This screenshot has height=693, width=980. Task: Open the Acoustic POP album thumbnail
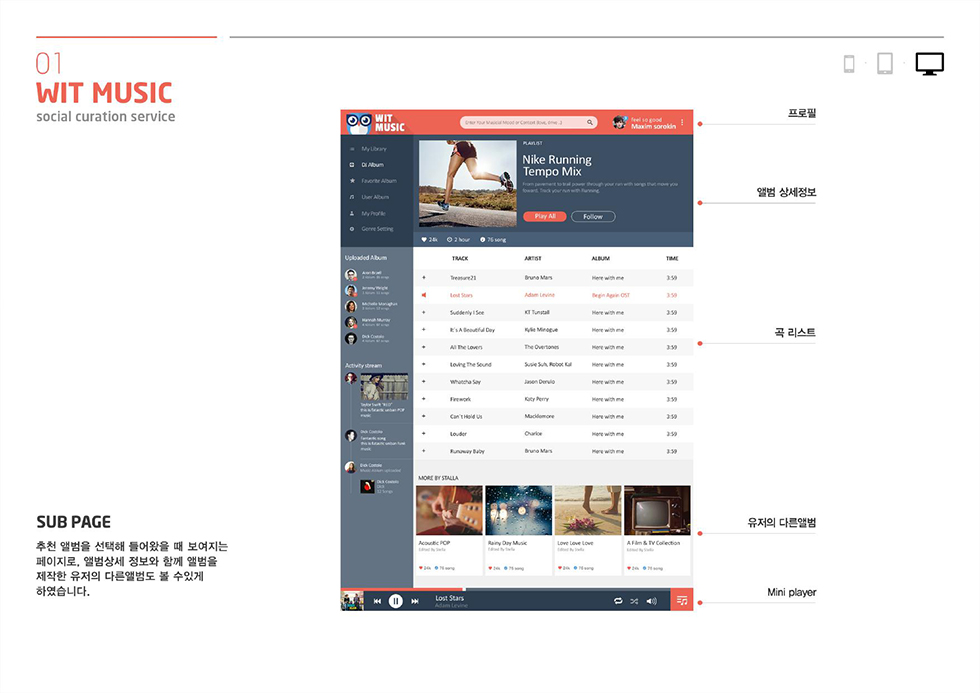click(449, 510)
